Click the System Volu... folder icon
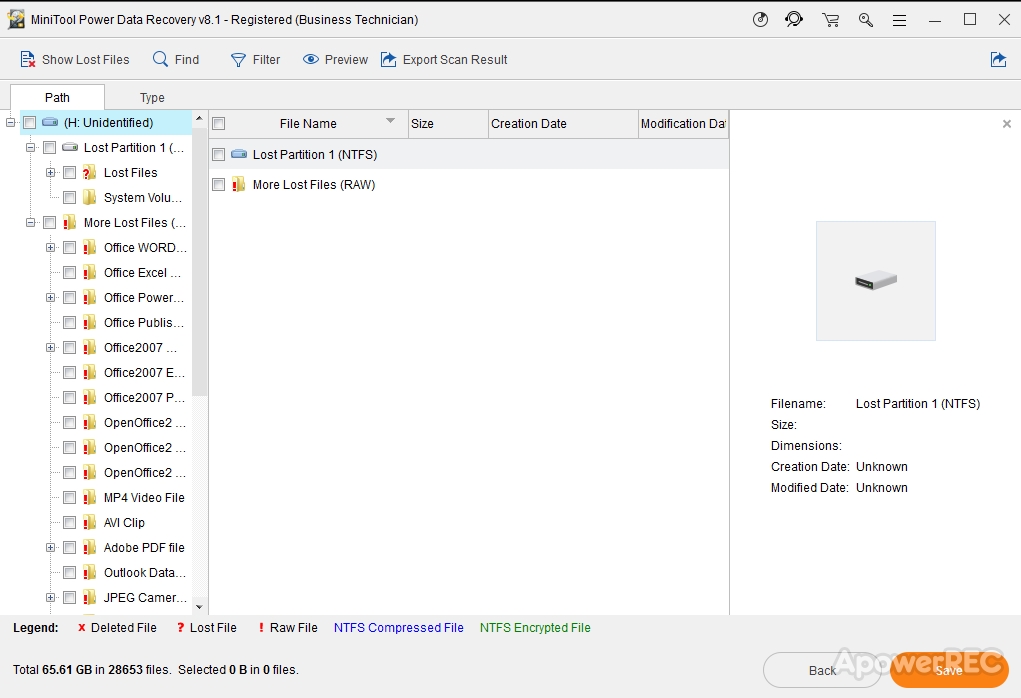 coord(89,197)
